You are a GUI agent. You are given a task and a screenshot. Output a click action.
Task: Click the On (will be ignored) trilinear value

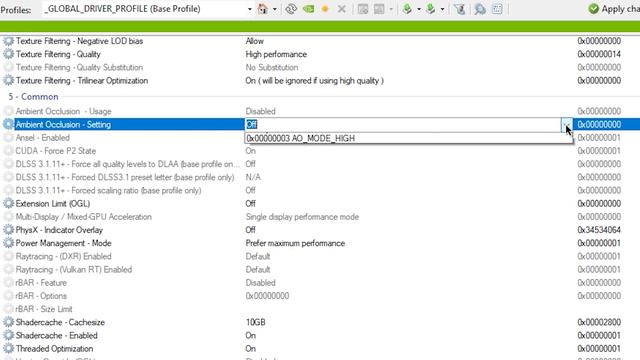click(314, 80)
